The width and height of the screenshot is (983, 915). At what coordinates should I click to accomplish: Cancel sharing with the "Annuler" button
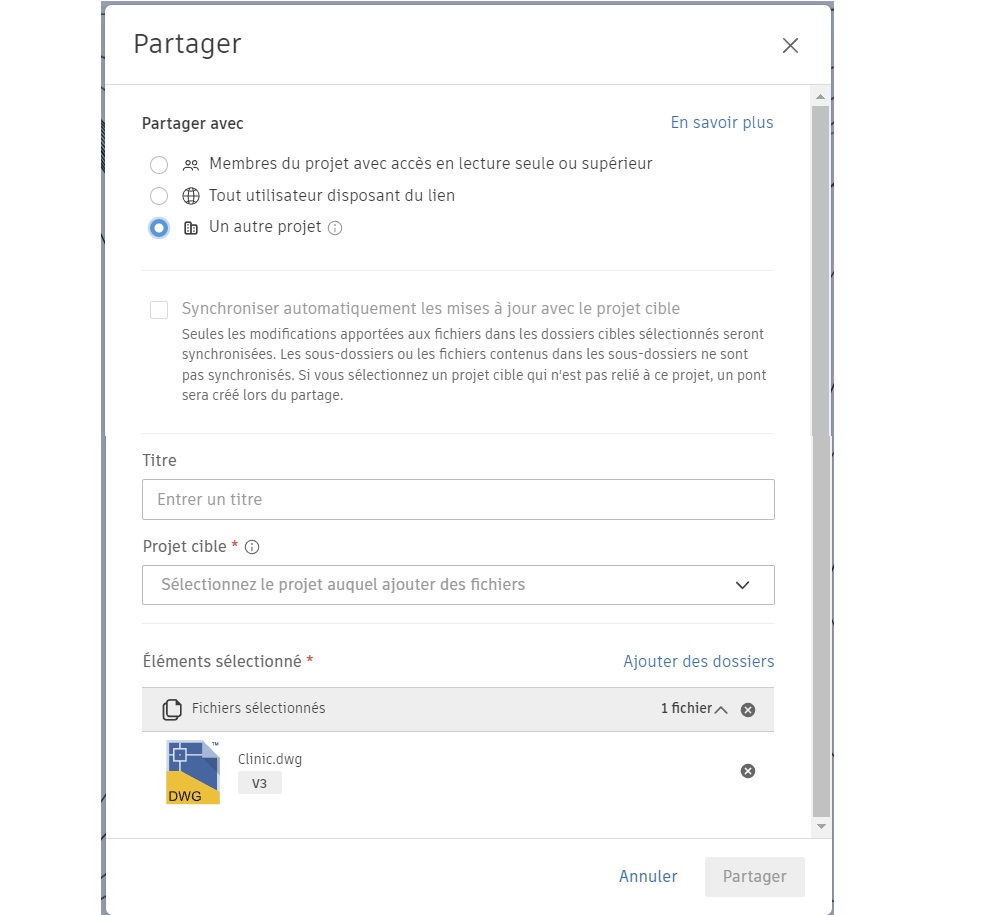(648, 876)
